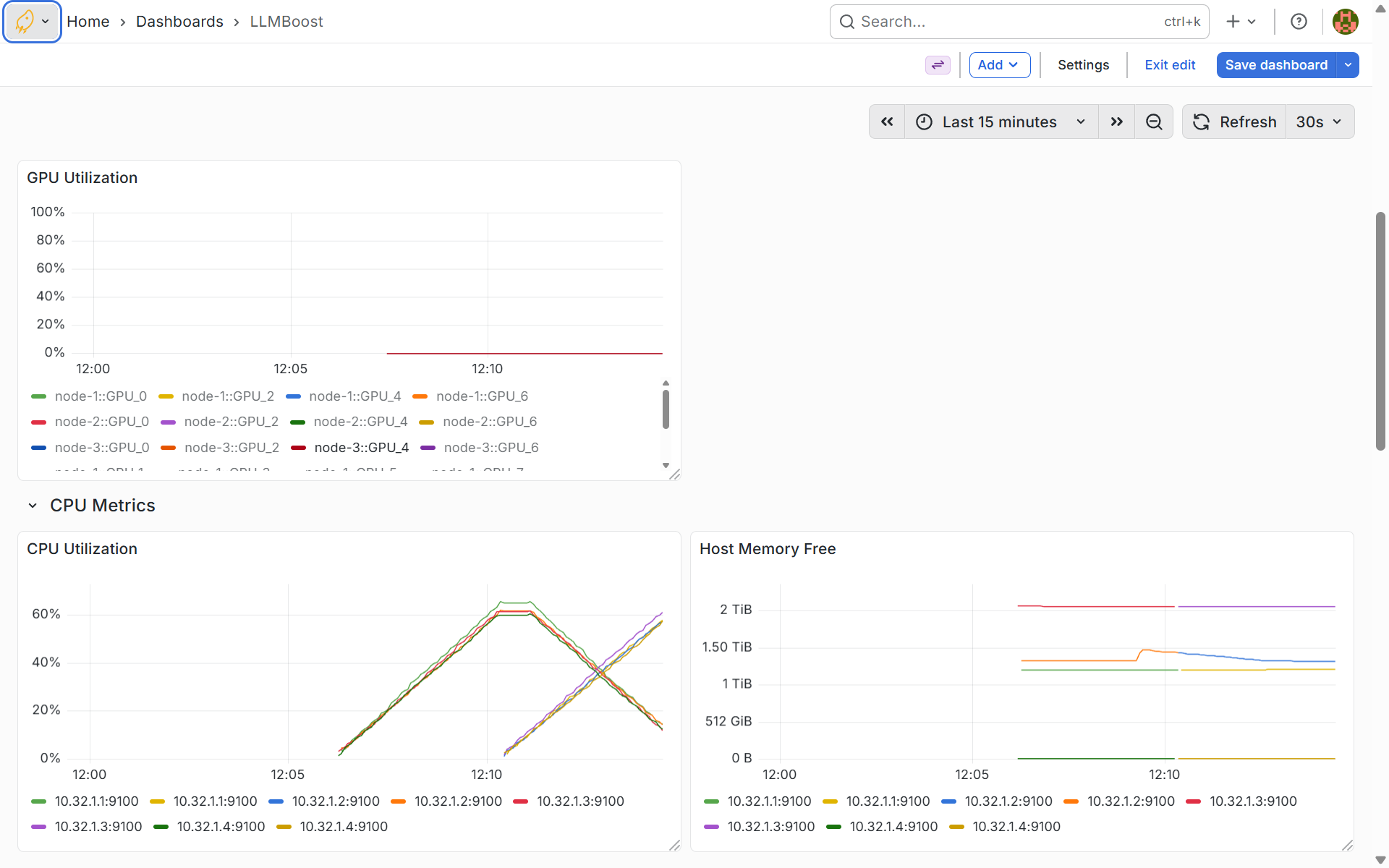
Task: Click the Exit edit link
Action: coord(1170,65)
